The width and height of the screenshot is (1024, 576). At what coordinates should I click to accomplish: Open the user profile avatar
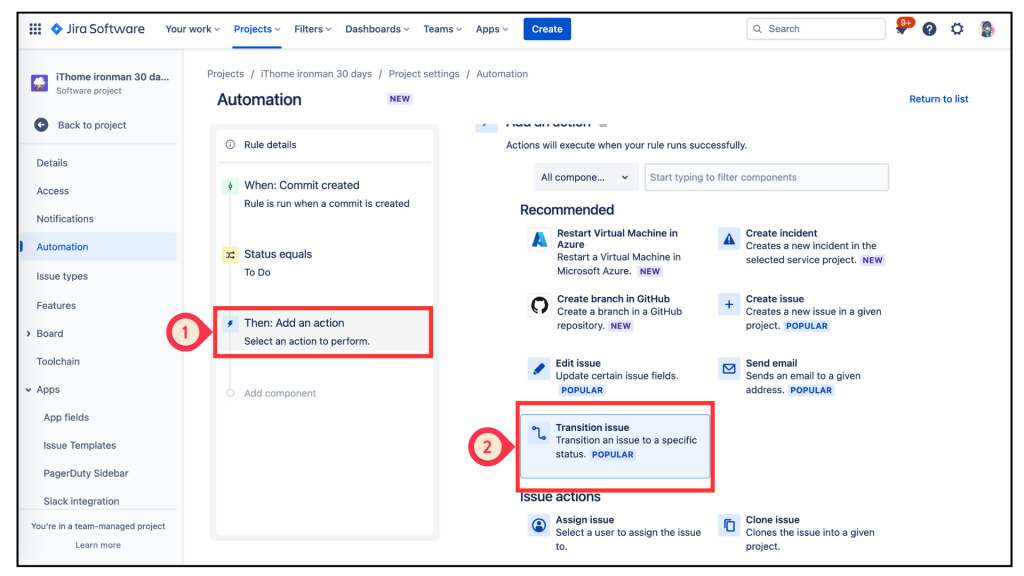click(x=987, y=29)
